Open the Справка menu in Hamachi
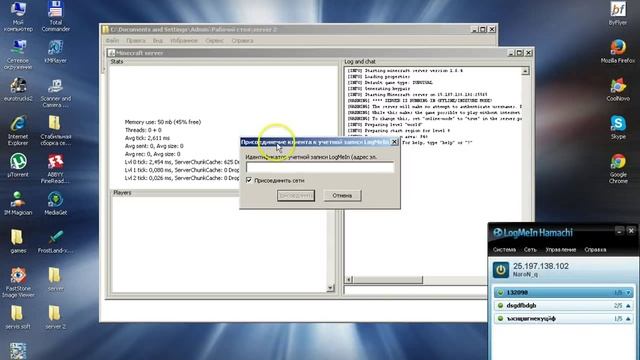Viewport: 640px width, 360px height. [595, 249]
